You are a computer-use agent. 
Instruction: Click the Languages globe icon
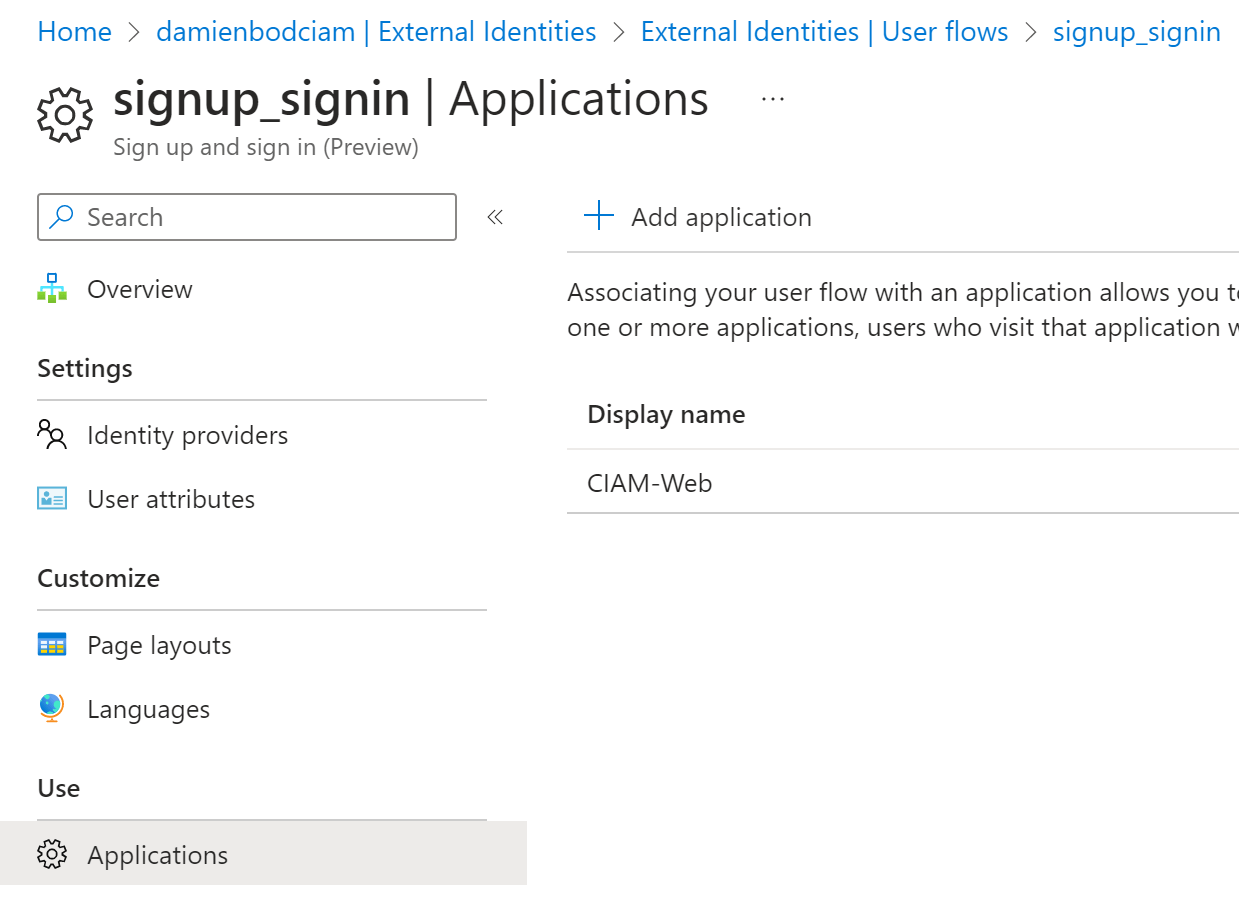tap(52, 709)
